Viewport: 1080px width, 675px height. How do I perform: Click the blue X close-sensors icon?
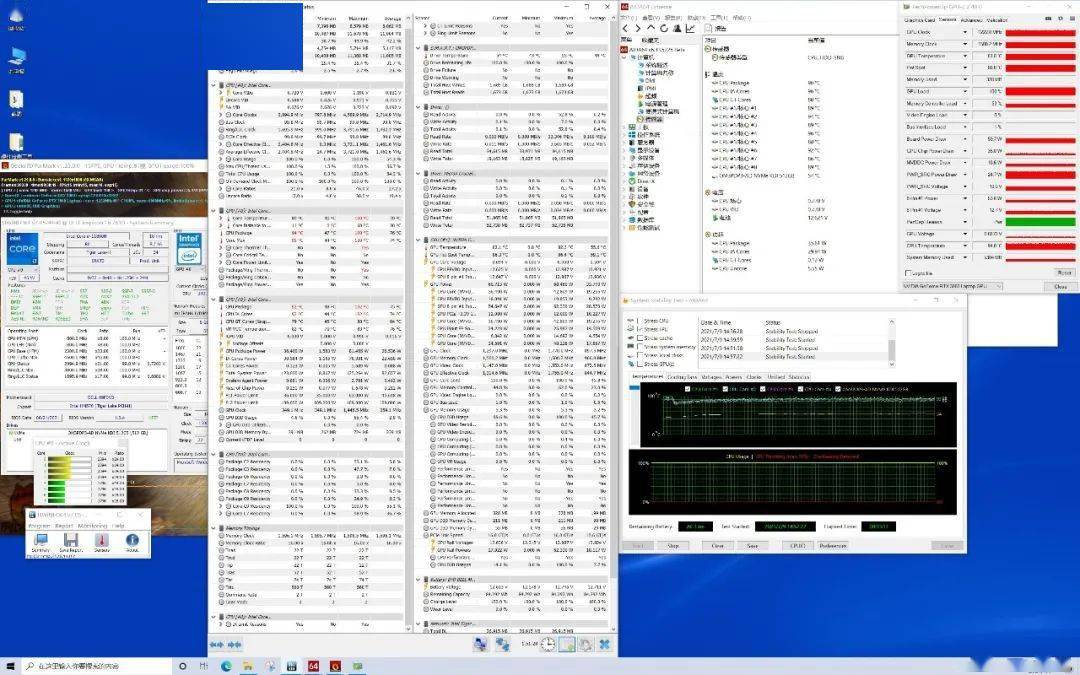604,644
